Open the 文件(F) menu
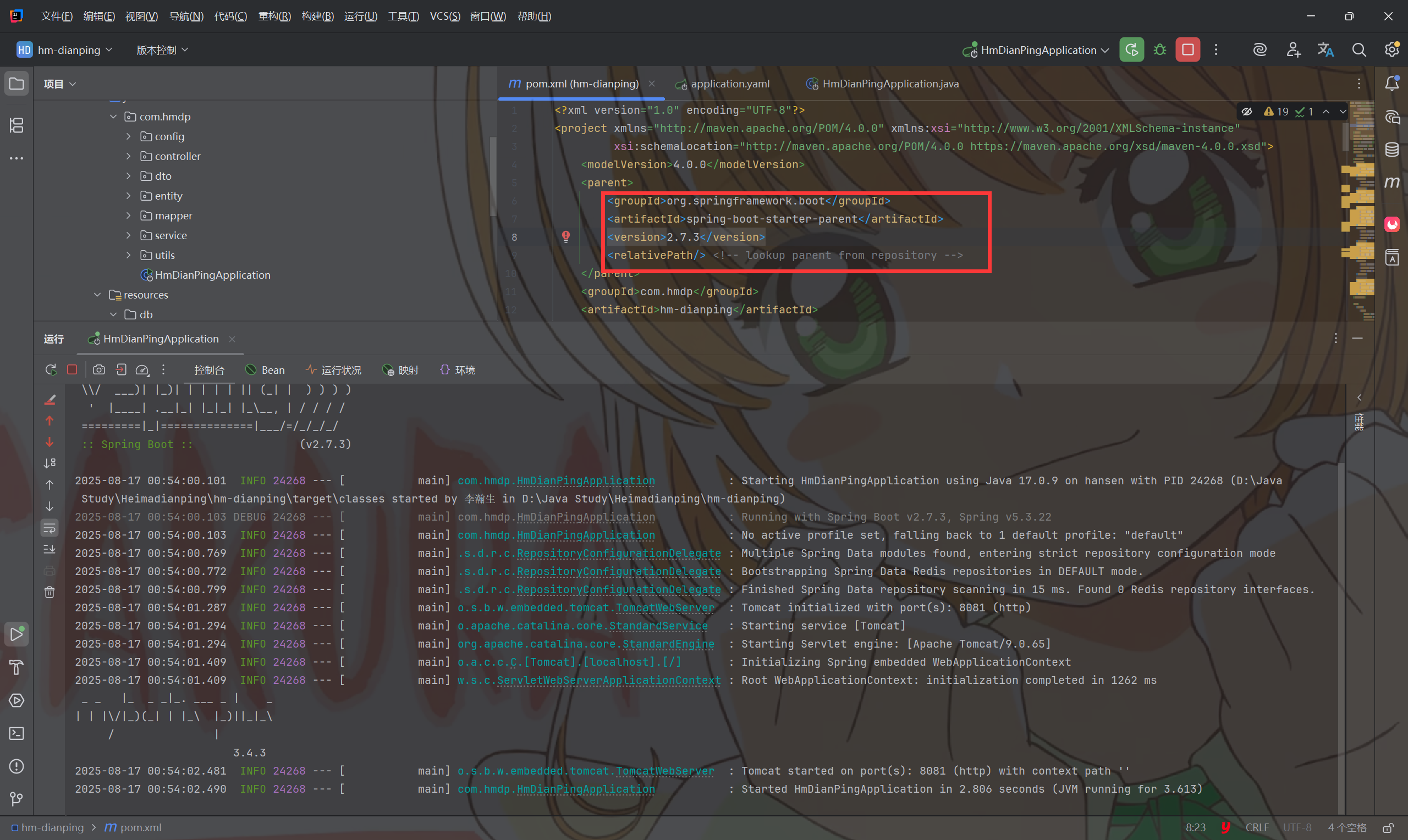The height and width of the screenshot is (840, 1408). (x=57, y=16)
